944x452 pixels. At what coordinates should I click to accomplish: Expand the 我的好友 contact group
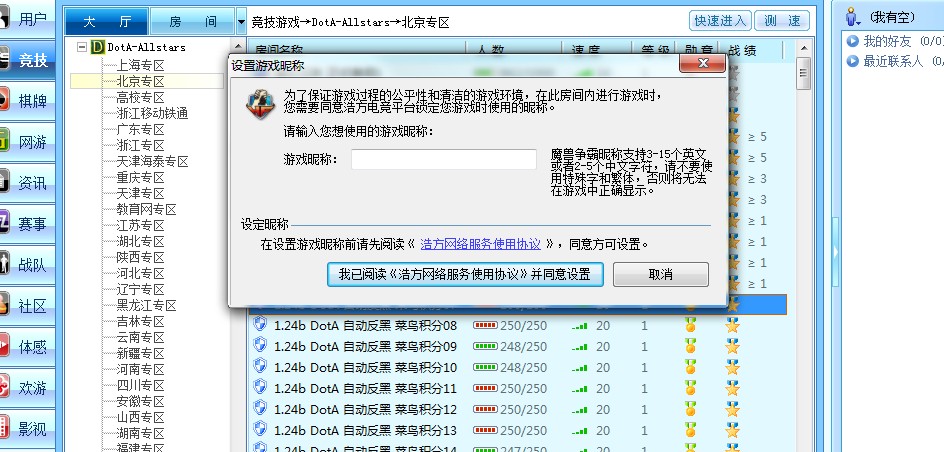852,41
